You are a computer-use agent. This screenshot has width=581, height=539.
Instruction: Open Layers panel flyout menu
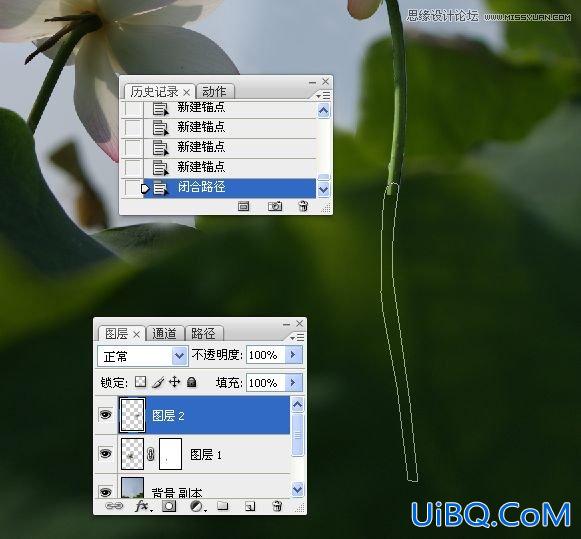297,337
